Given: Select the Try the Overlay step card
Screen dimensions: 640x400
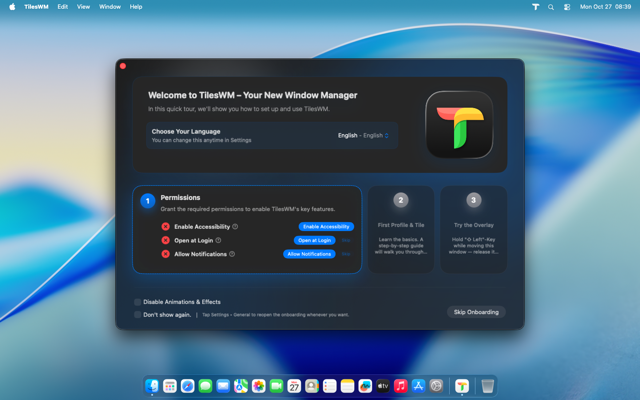Looking at the screenshot, I should pyautogui.click(x=473, y=229).
